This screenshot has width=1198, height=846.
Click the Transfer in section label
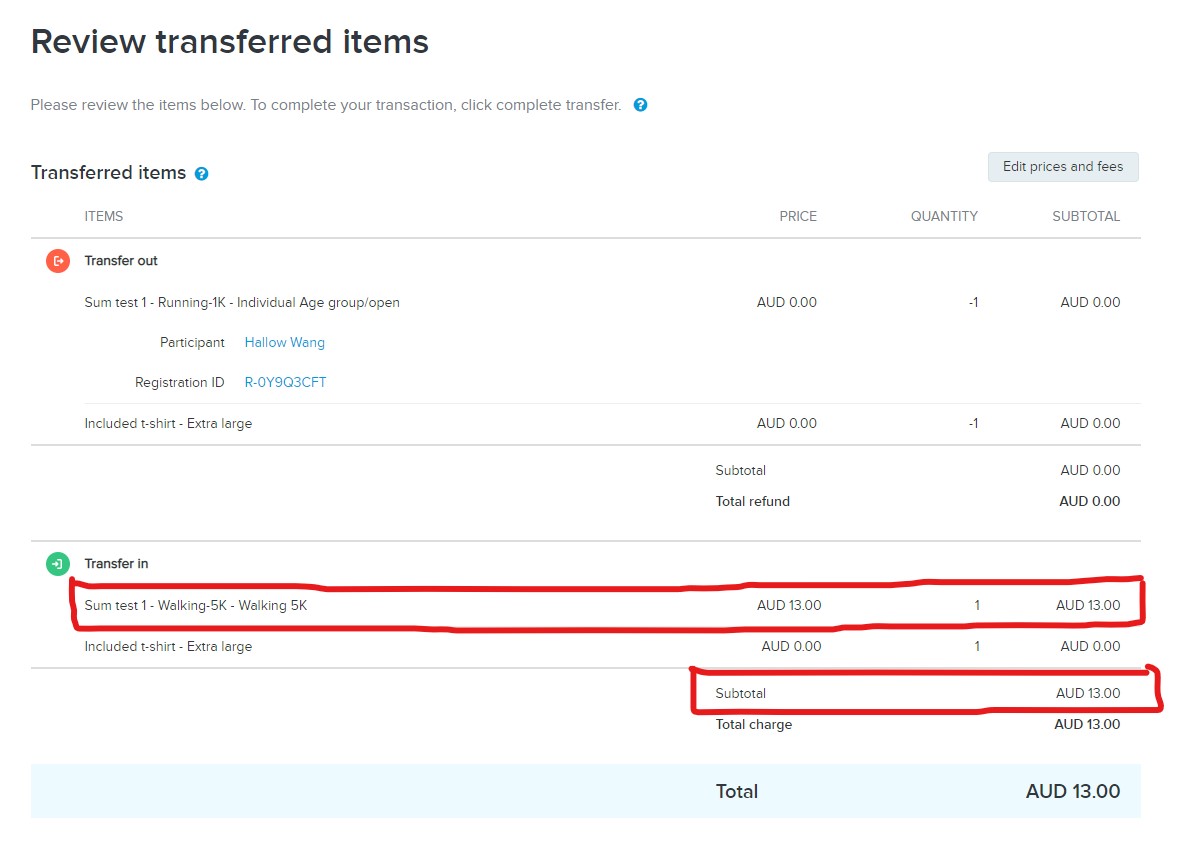click(116, 564)
